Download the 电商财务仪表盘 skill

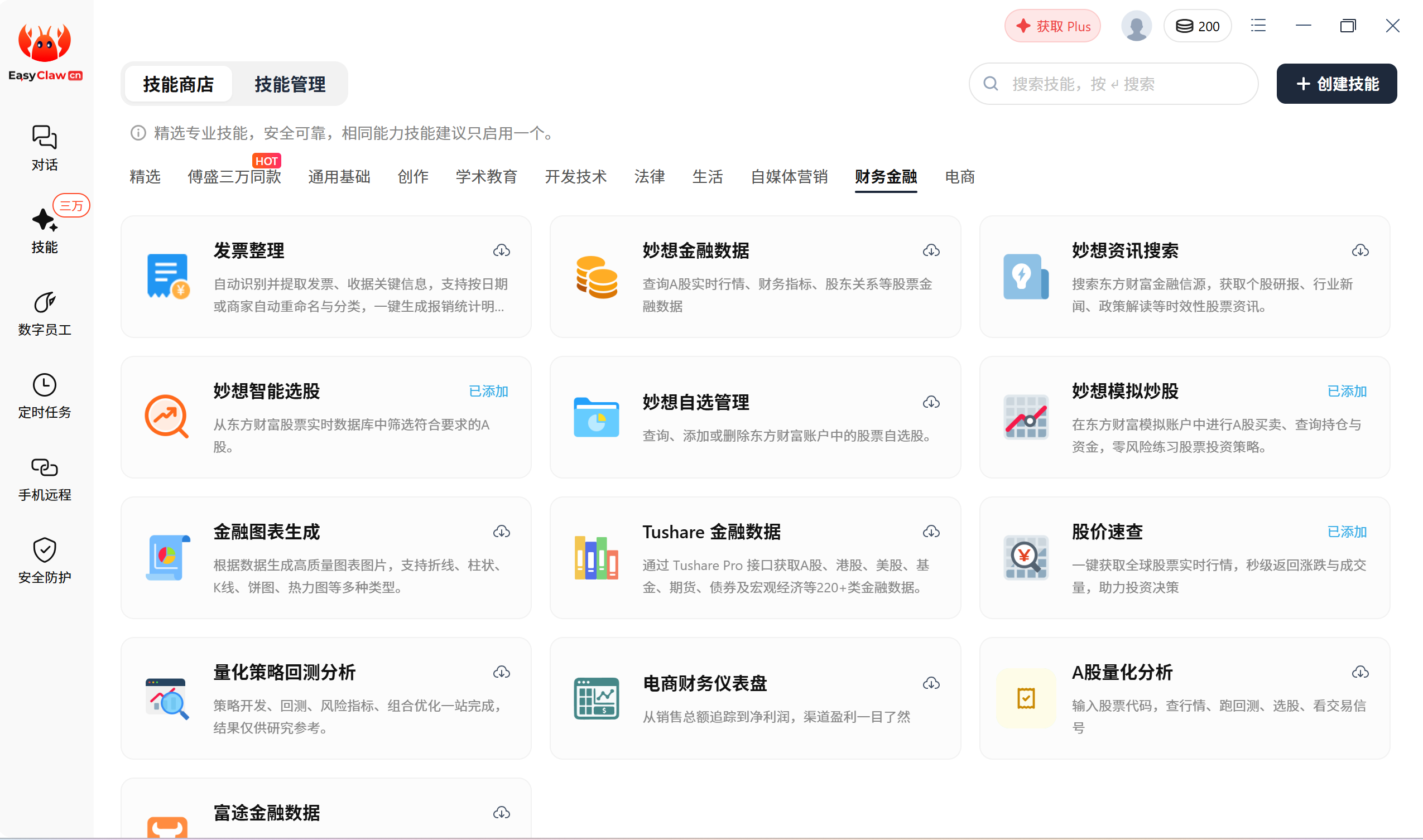coord(931,683)
